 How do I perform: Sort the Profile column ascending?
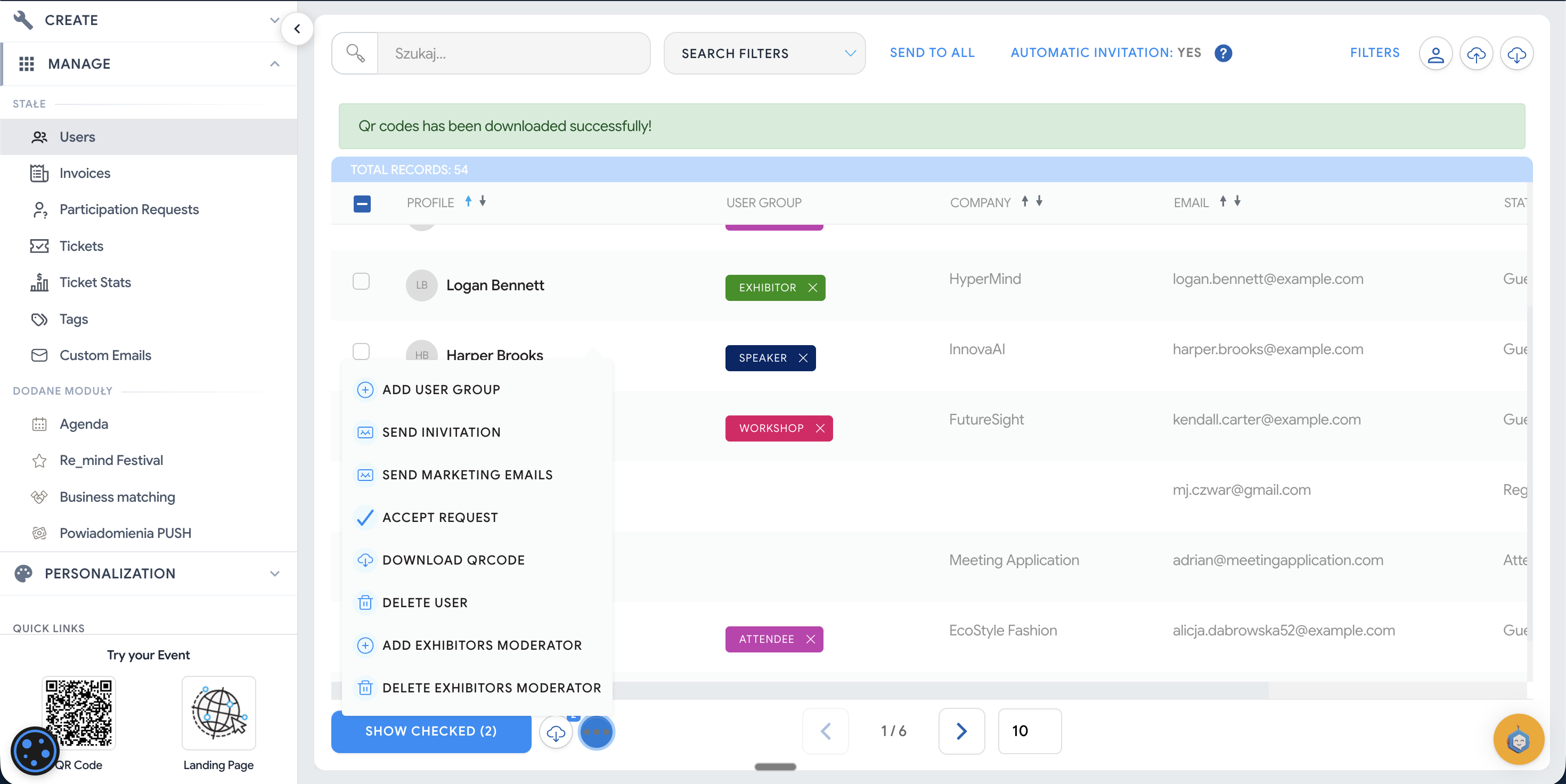[468, 201]
